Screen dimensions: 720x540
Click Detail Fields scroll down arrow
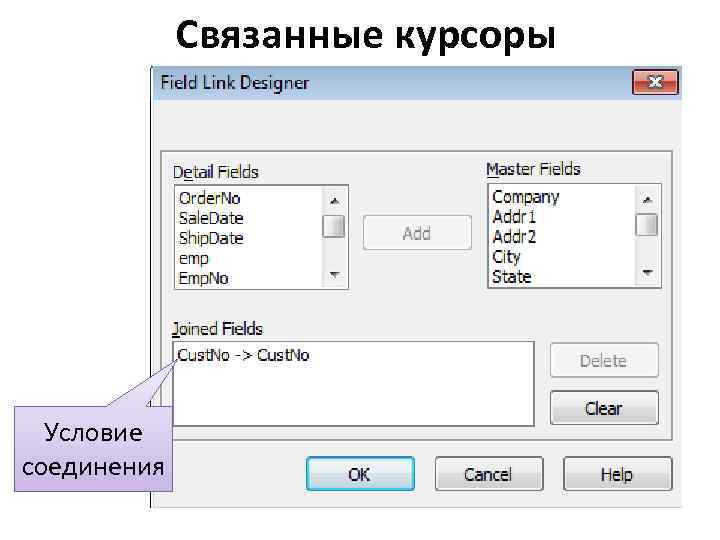click(x=335, y=275)
